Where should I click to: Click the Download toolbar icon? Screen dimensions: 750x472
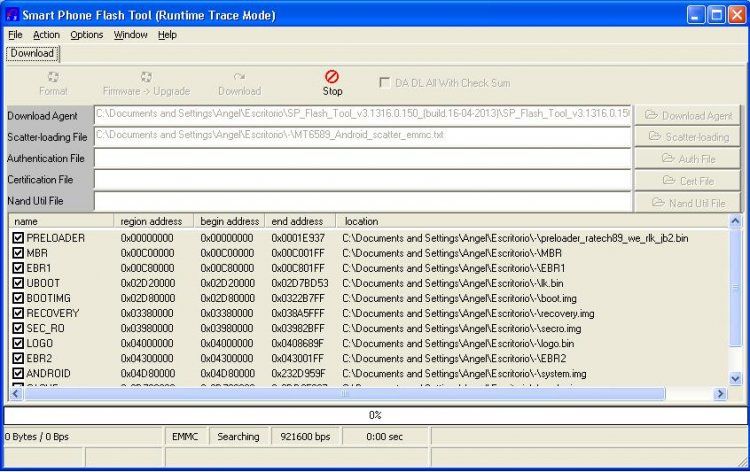click(x=239, y=77)
